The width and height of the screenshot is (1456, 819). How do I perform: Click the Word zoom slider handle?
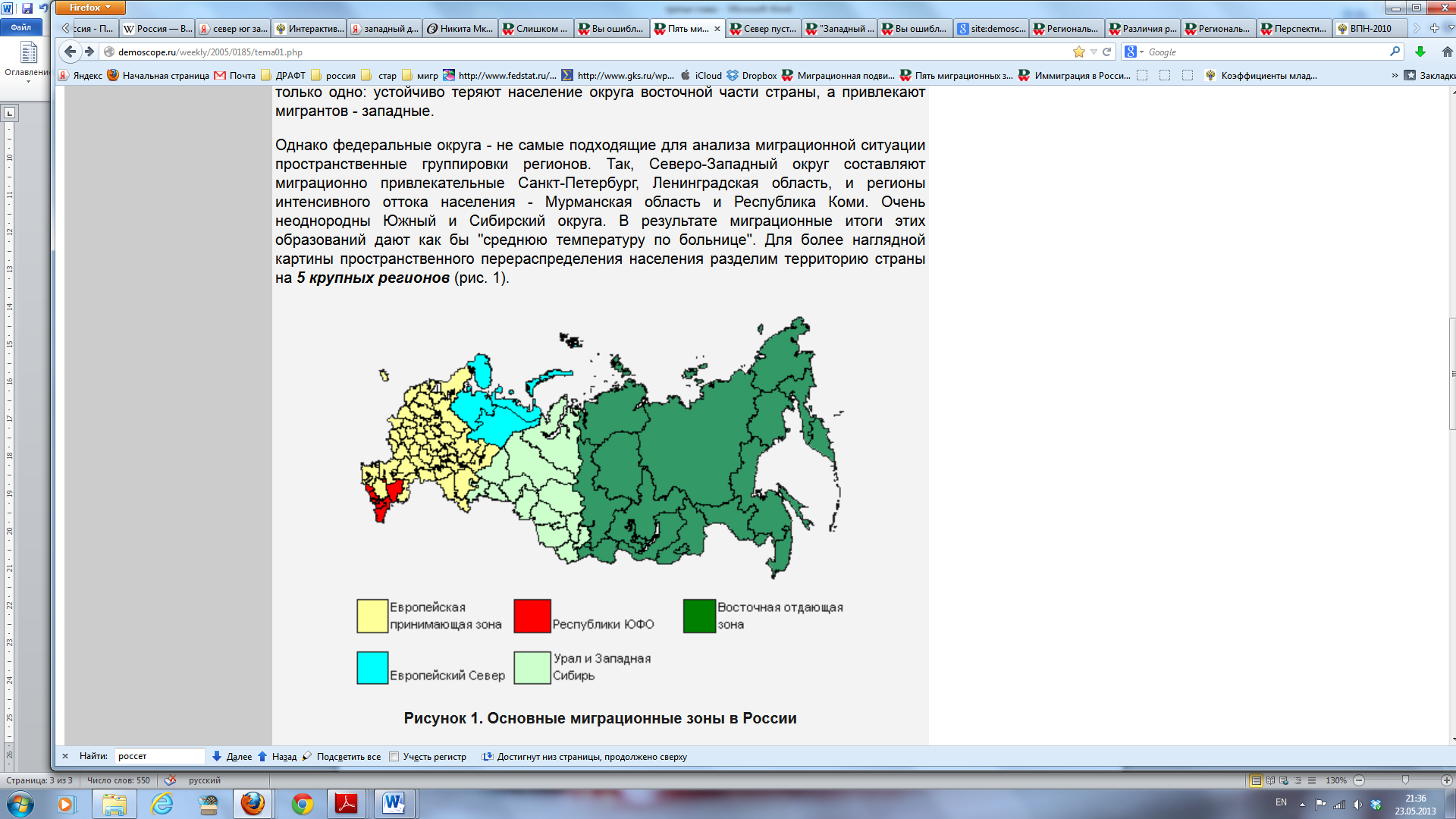1405,780
